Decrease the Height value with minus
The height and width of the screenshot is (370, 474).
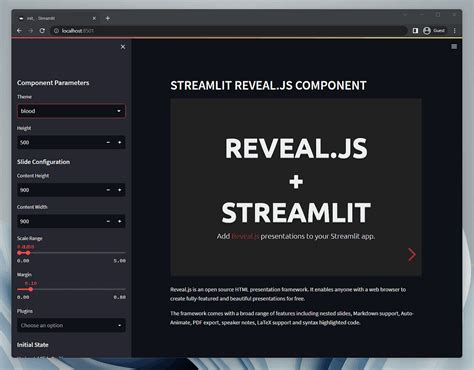pyautogui.click(x=108, y=142)
